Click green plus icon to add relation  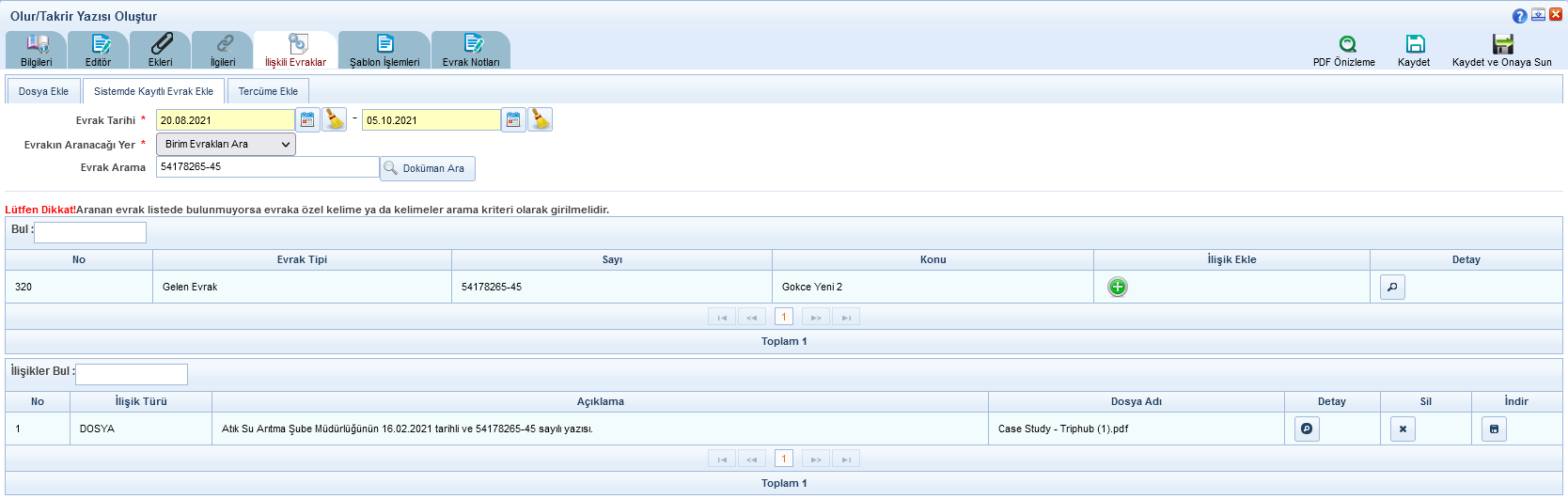(x=1117, y=288)
